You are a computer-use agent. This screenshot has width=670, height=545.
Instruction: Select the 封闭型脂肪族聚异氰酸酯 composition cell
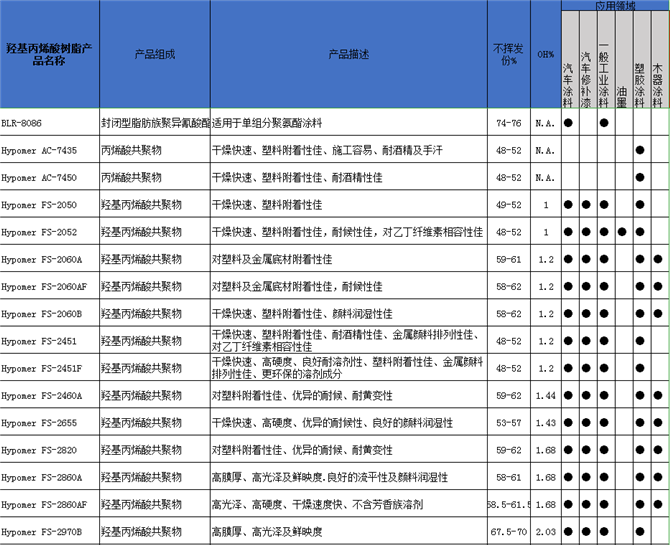pos(155,123)
